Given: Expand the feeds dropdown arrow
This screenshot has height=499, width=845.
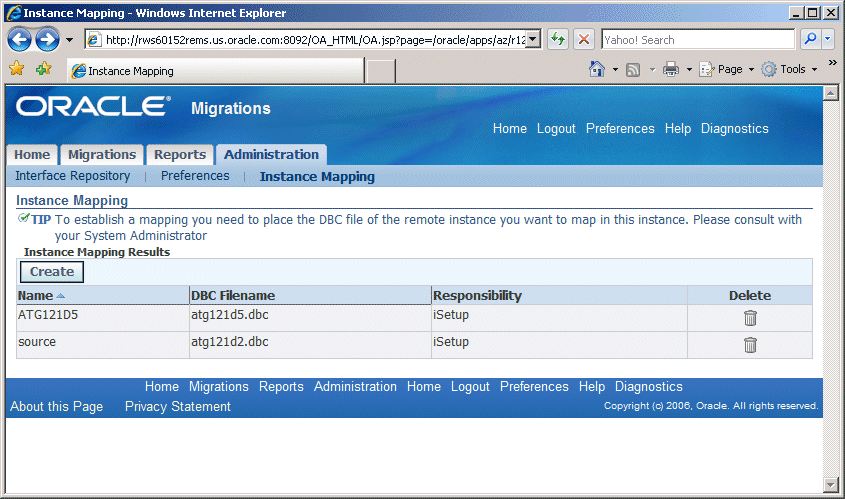Looking at the screenshot, I should click(x=652, y=70).
